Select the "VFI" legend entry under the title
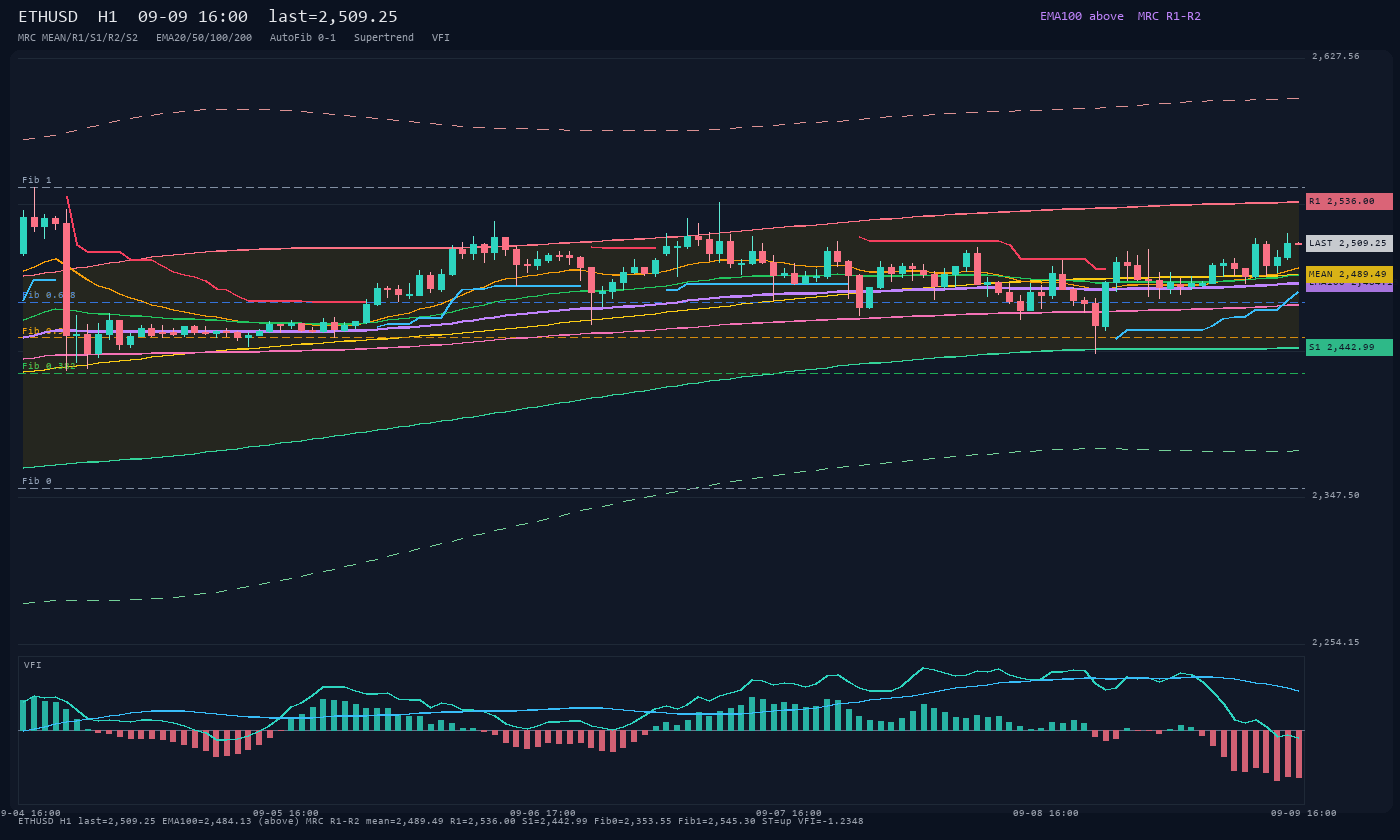The image size is (1400, 840). (x=441, y=37)
